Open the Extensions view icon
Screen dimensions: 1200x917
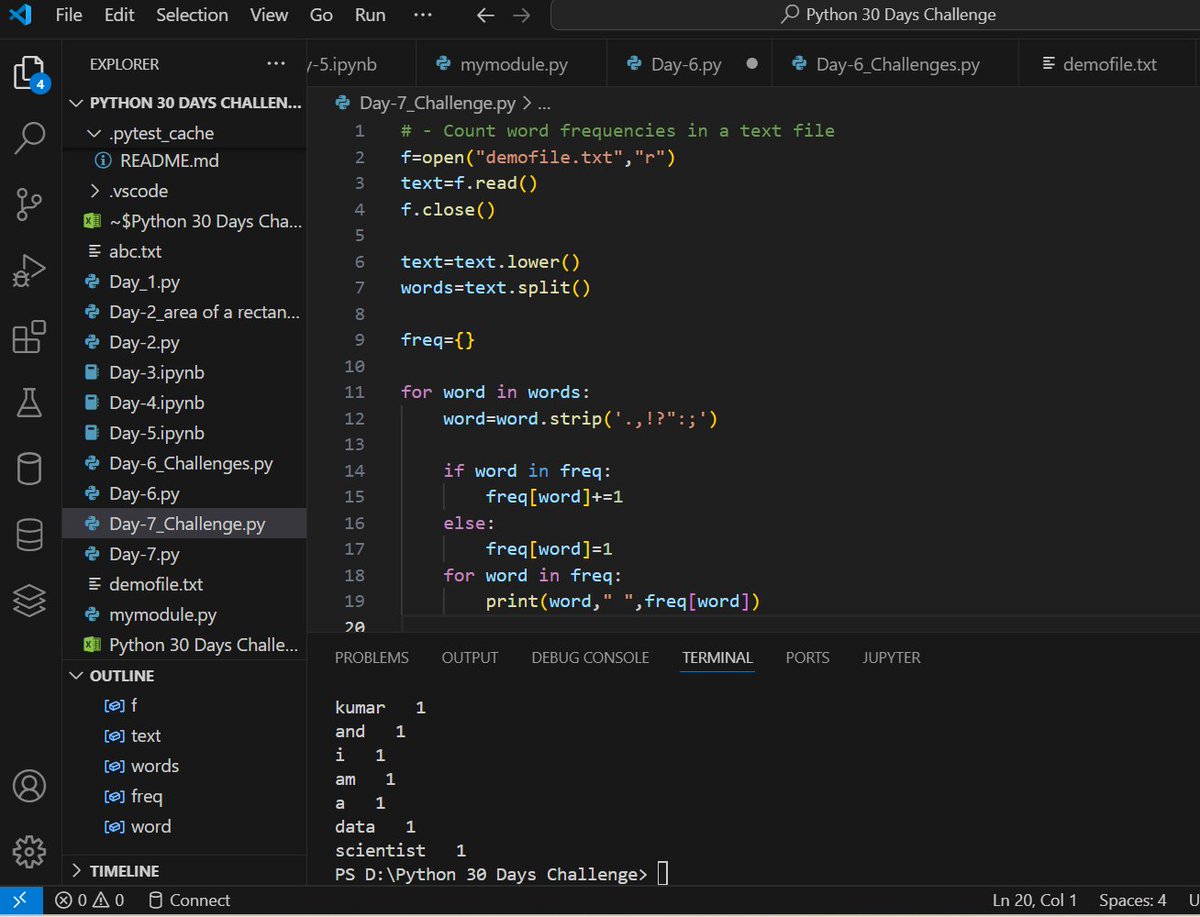[x=29, y=337]
